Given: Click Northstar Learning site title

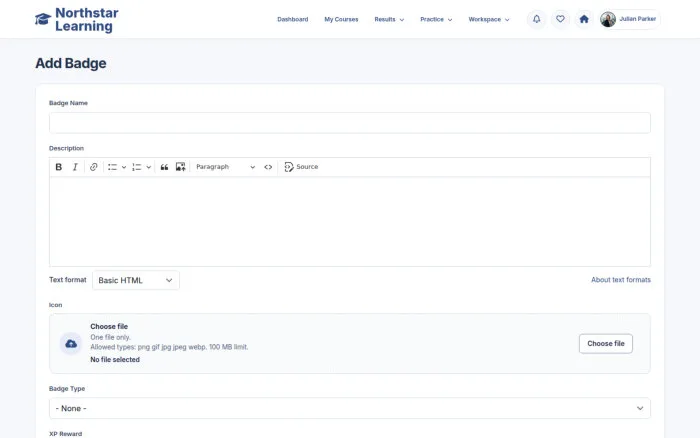Looking at the screenshot, I should coord(87,20).
